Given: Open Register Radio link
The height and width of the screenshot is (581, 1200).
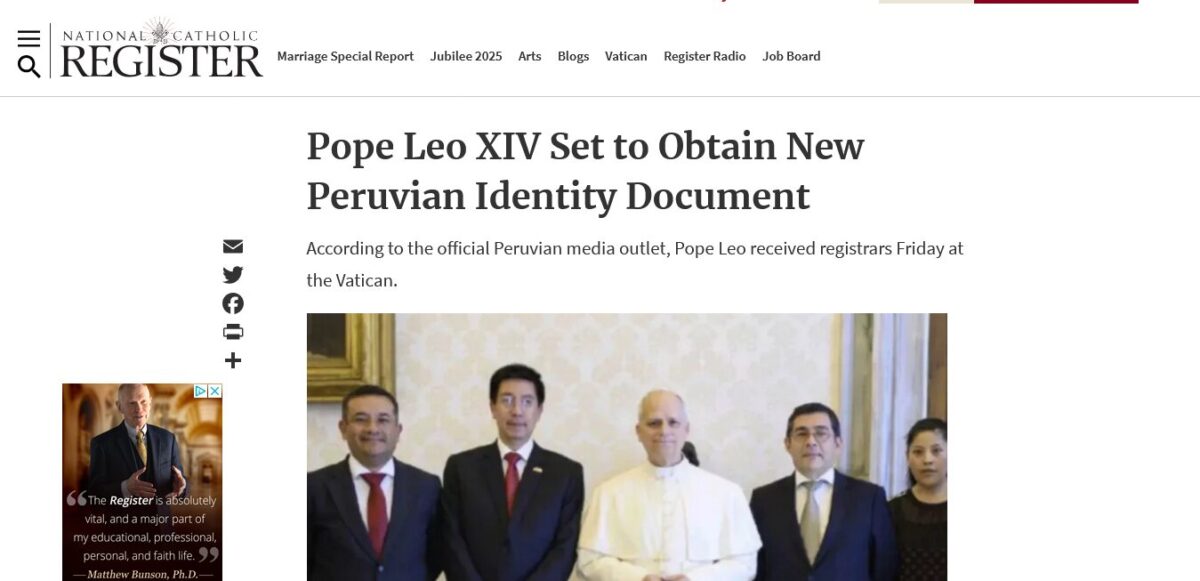Looking at the screenshot, I should coord(704,56).
